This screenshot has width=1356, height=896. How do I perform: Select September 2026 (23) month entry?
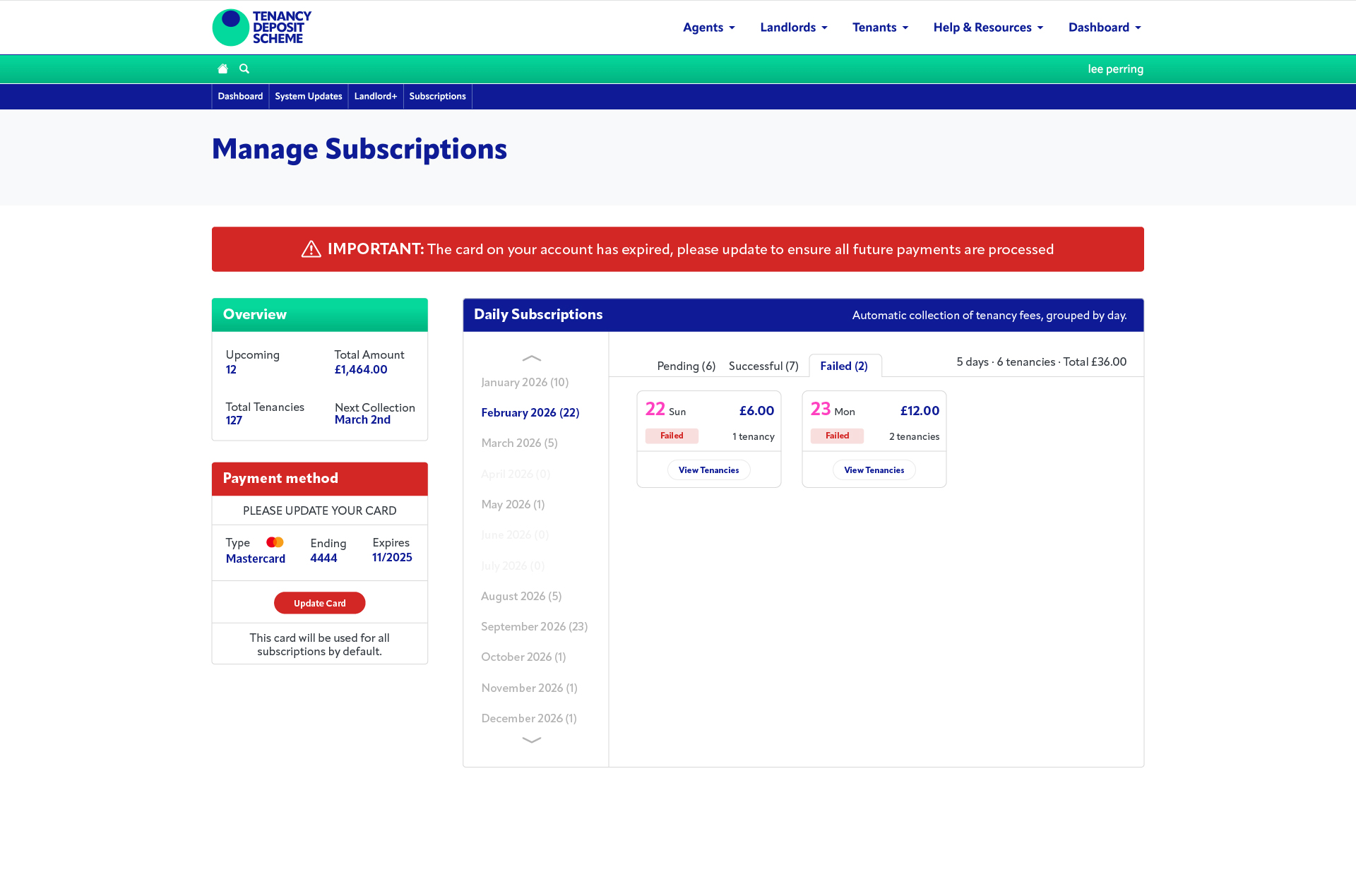(x=534, y=626)
